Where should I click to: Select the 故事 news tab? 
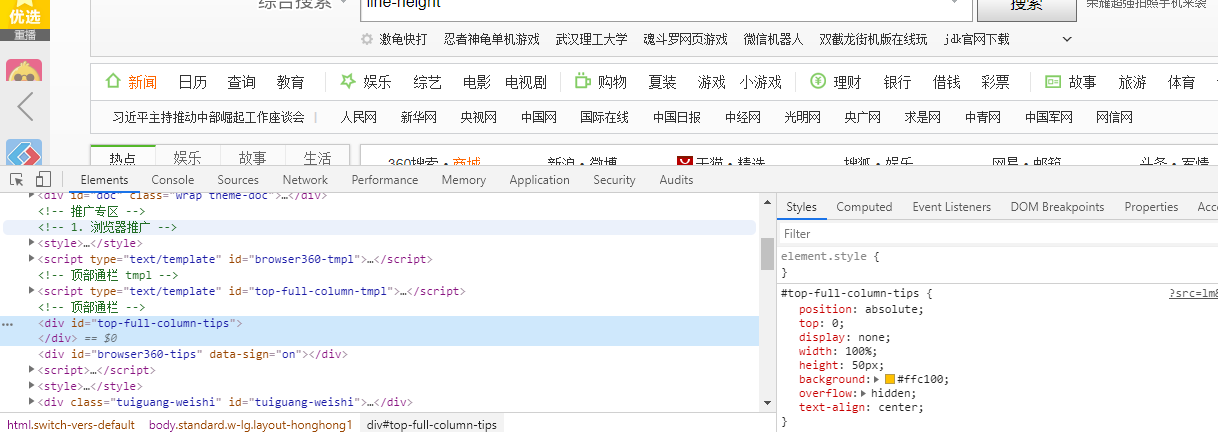[252, 158]
